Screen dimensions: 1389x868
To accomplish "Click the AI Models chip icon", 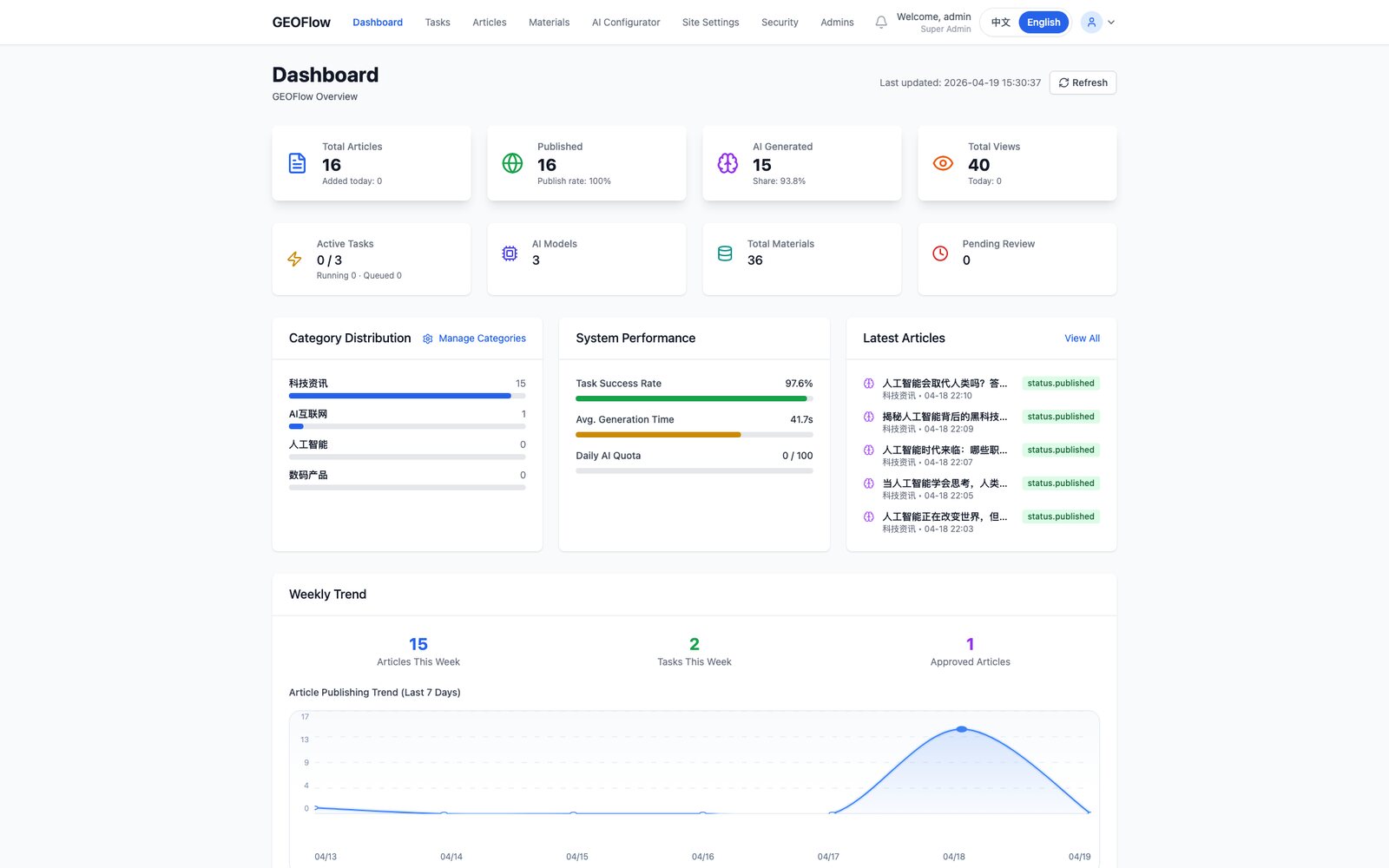I will (510, 253).
